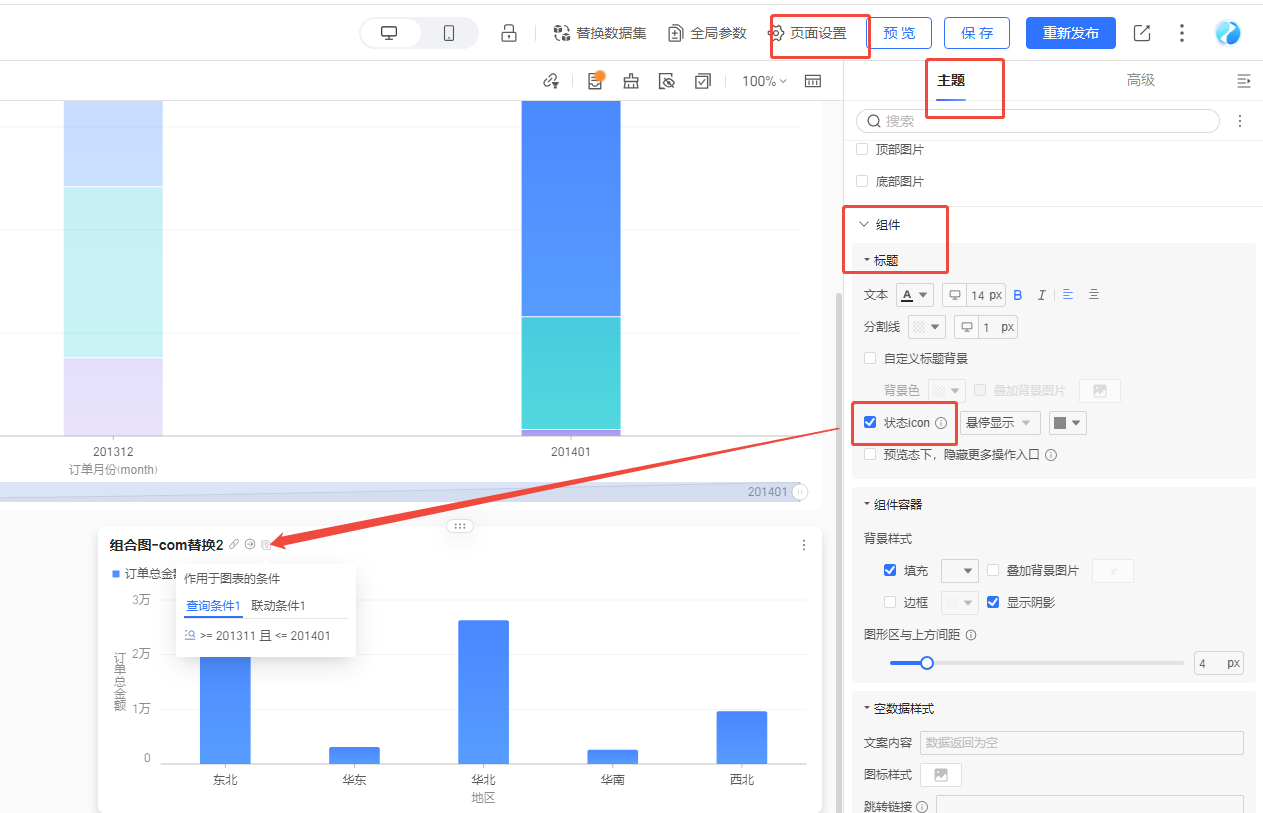The image size is (1263, 813).
Task: Click the 图形区与上方间距 slider handle
Action: coord(927,663)
